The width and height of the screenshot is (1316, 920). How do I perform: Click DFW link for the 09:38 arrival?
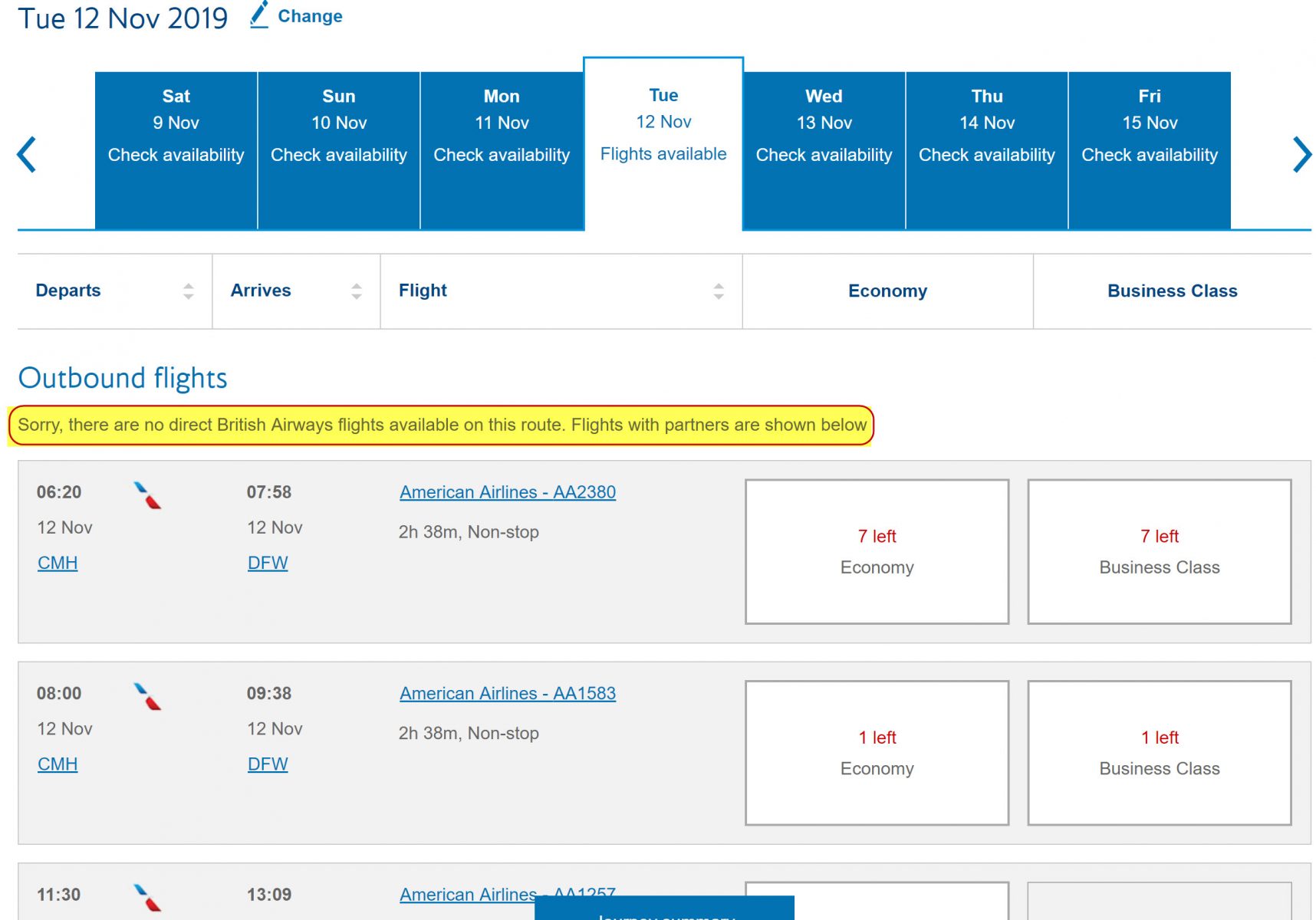click(268, 764)
